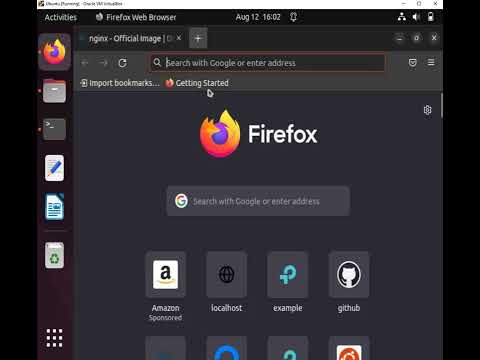Show Applications grid button
The height and width of the screenshot is (360, 480).
click(x=54, y=338)
